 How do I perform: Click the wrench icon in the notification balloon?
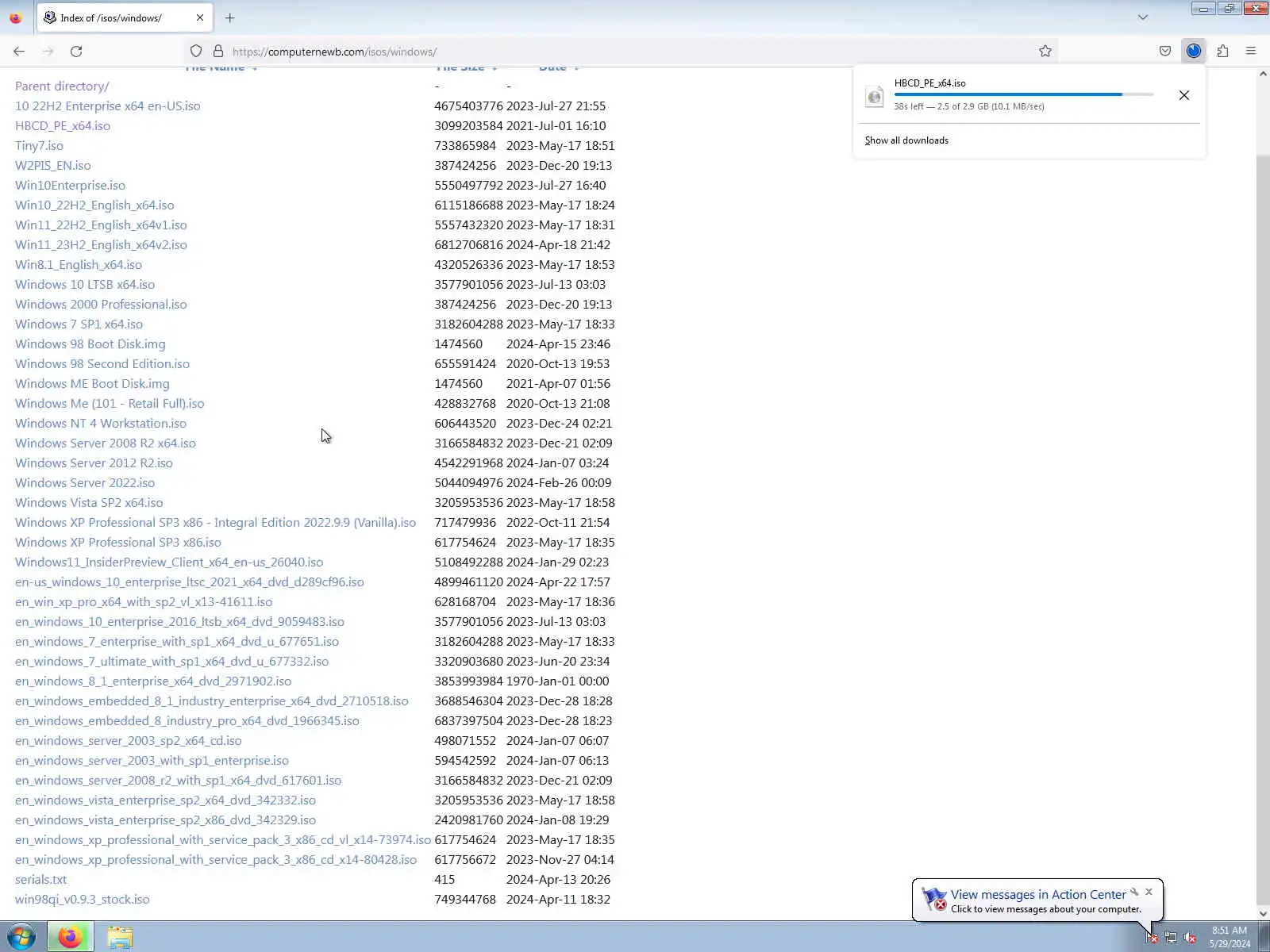[x=1134, y=892]
